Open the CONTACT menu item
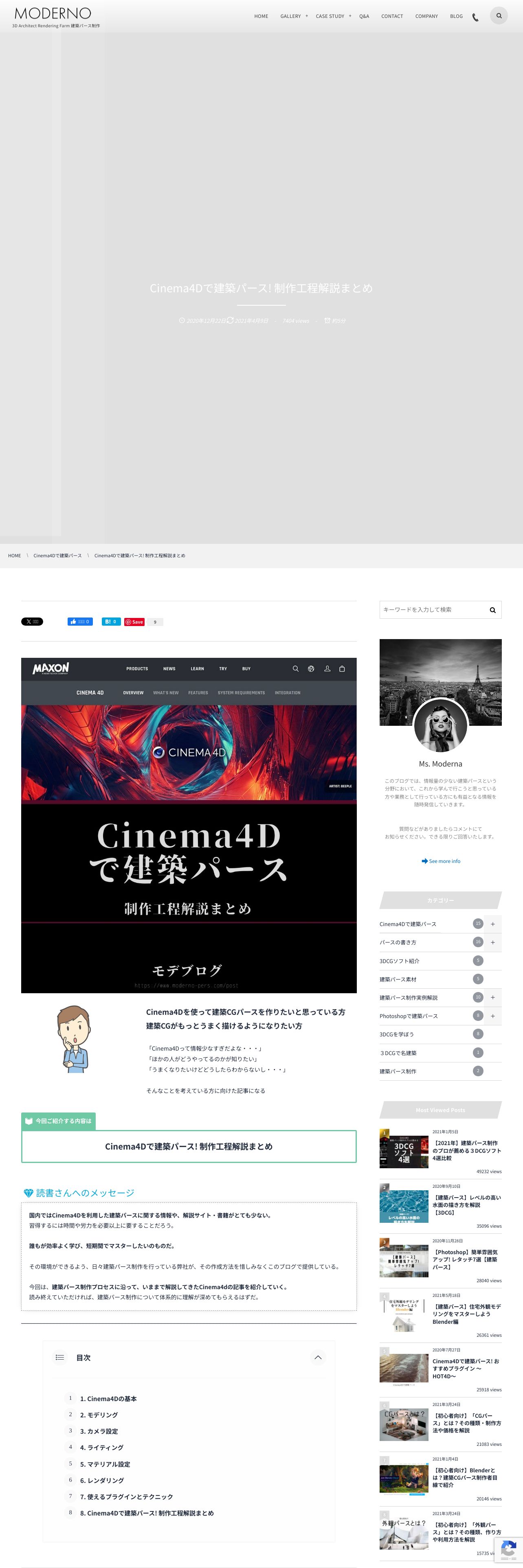Image resolution: width=523 pixels, height=1568 pixels. pyautogui.click(x=392, y=16)
